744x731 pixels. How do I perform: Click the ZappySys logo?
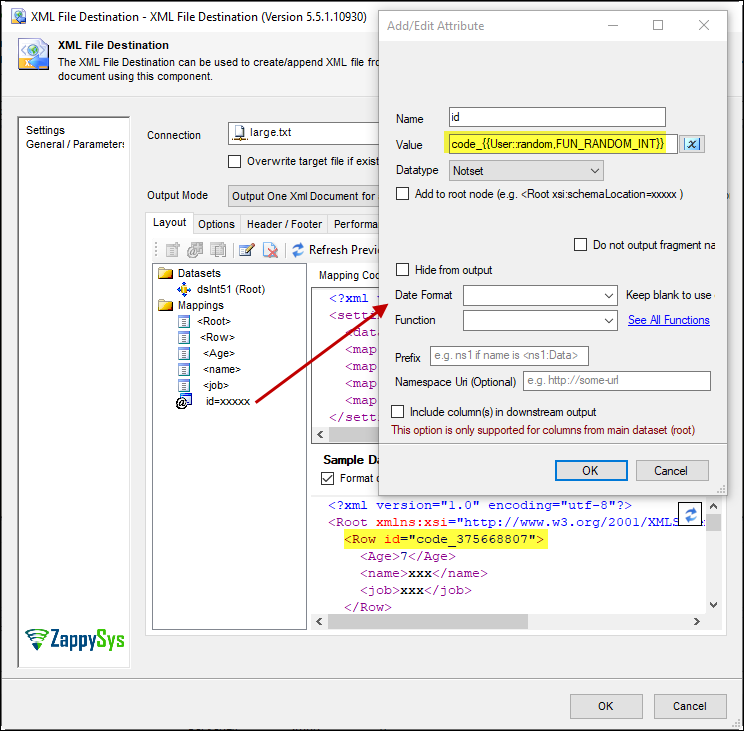75,639
